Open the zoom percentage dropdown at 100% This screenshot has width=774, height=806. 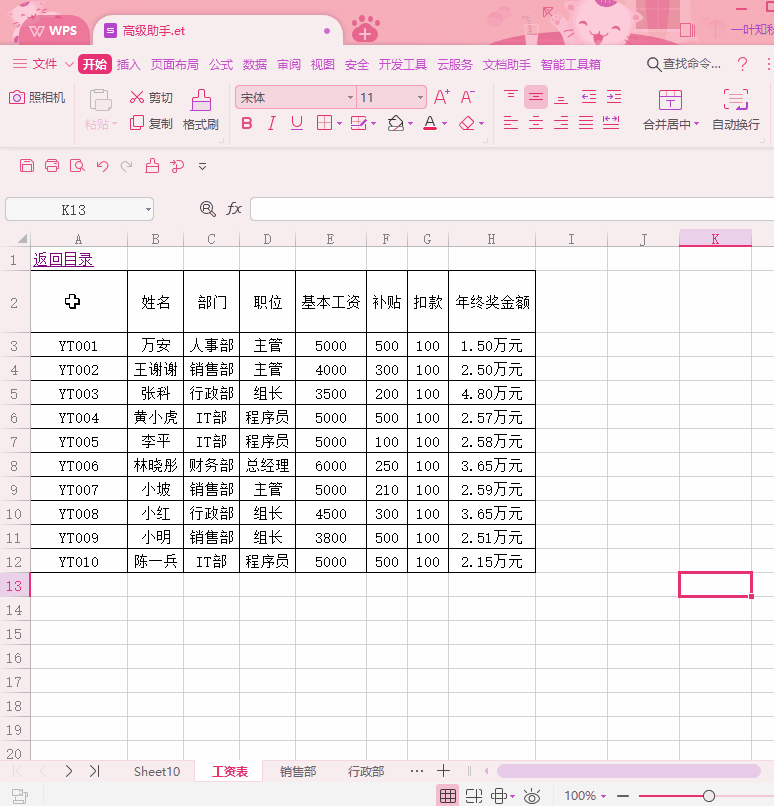(x=603, y=796)
